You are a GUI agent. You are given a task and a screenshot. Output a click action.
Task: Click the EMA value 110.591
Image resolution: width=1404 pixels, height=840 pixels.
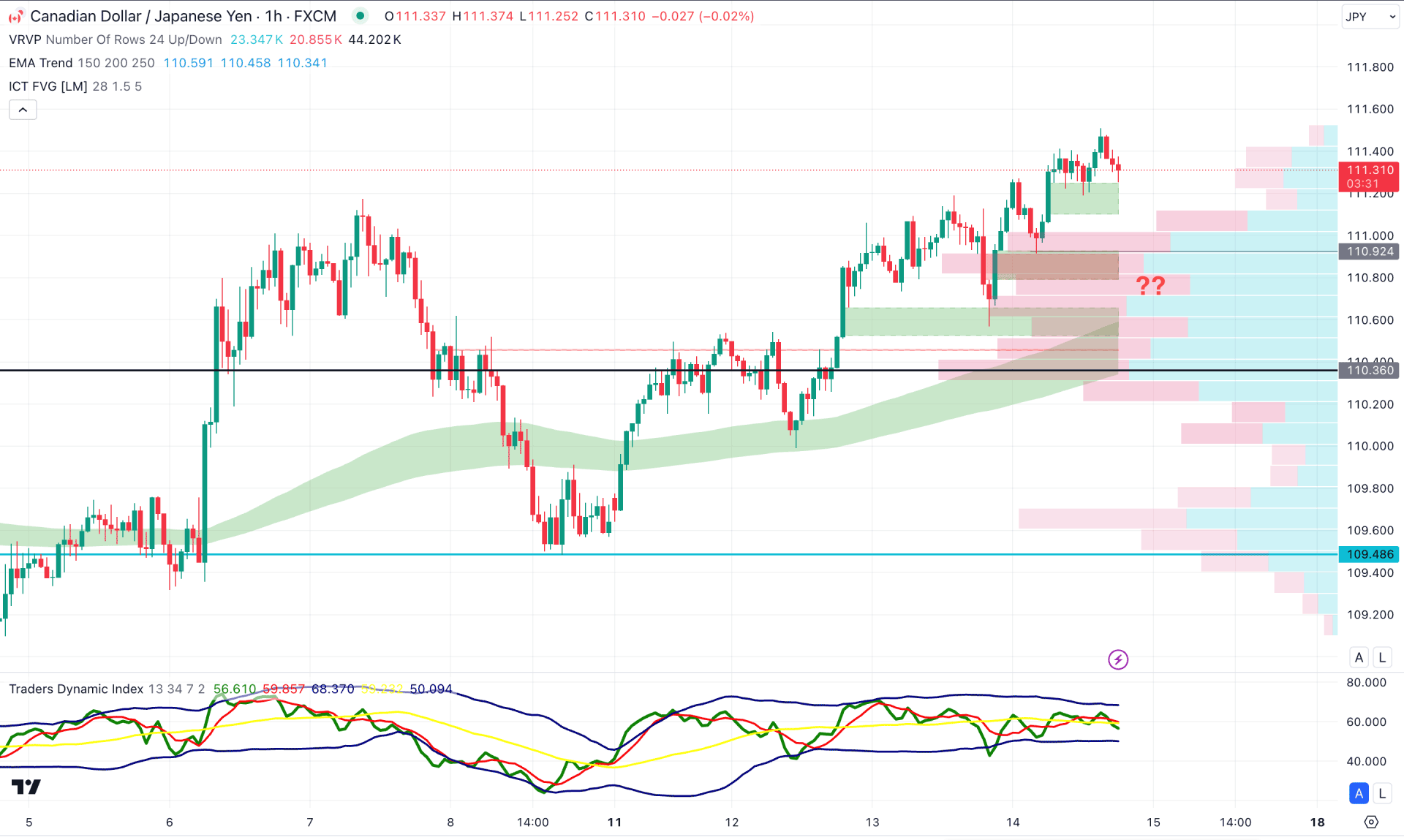pyautogui.click(x=189, y=63)
